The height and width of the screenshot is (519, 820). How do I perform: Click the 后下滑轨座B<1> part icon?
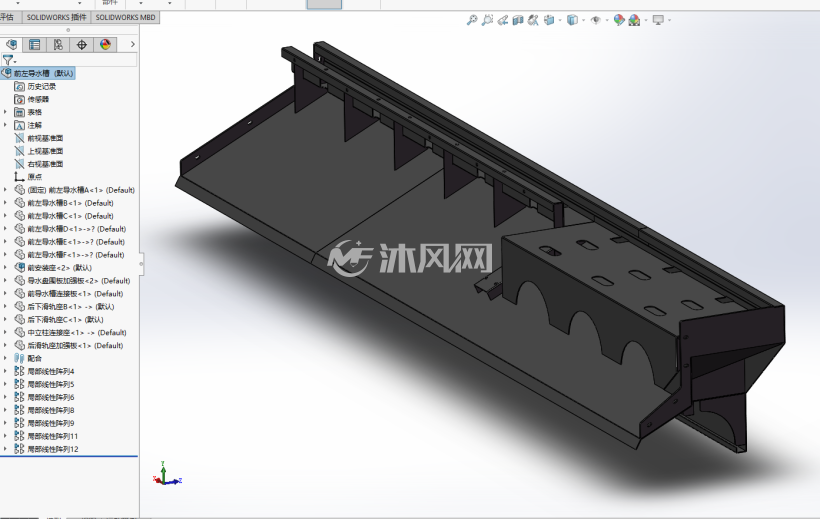pyautogui.click(x=19, y=307)
